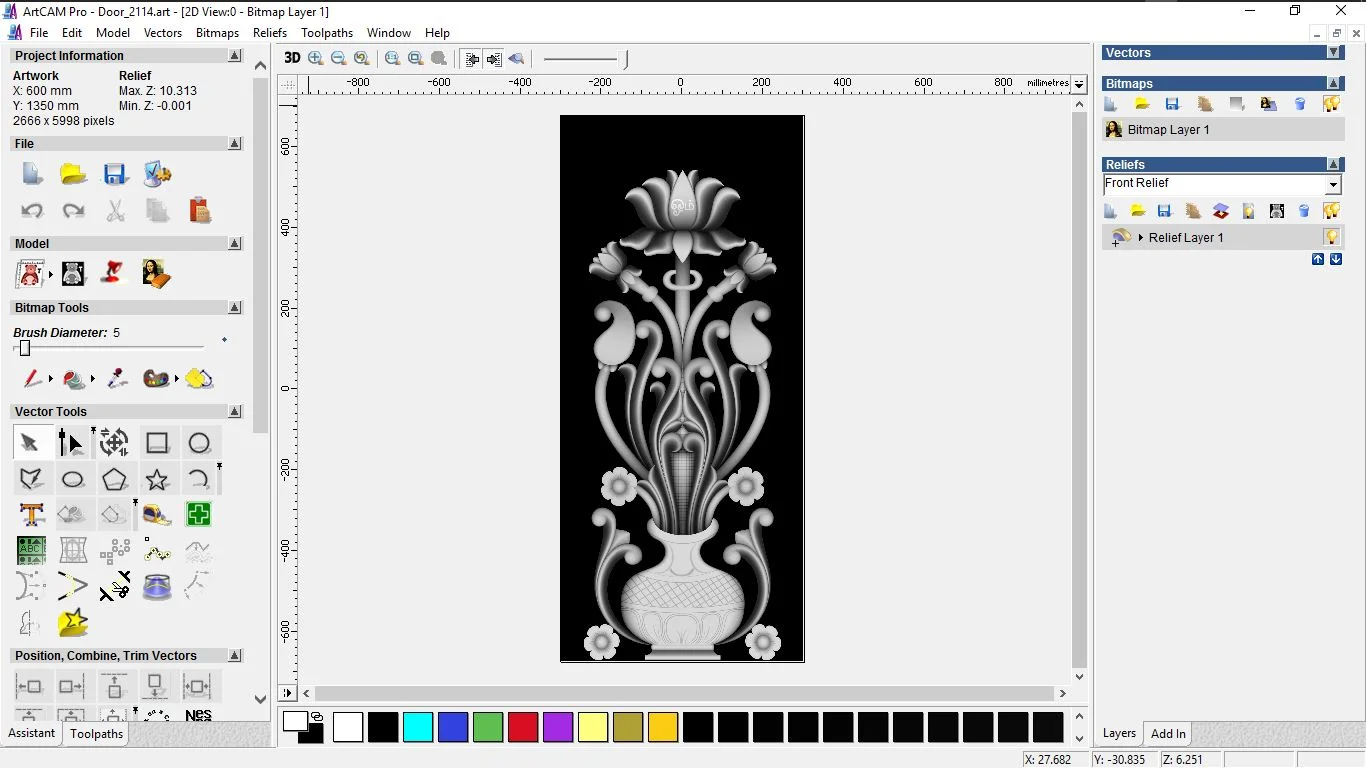Pick the Create Vector Text tool
Image resolution: width=1366 pixels, height=768 pixels.
pos(31,514)
